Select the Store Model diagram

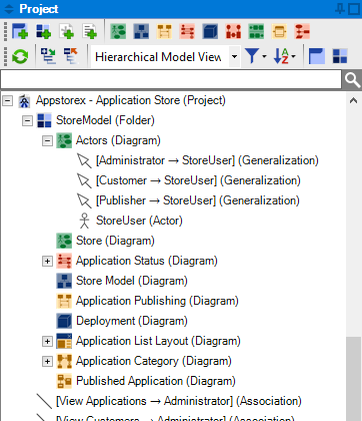click(x=132, y=281)
